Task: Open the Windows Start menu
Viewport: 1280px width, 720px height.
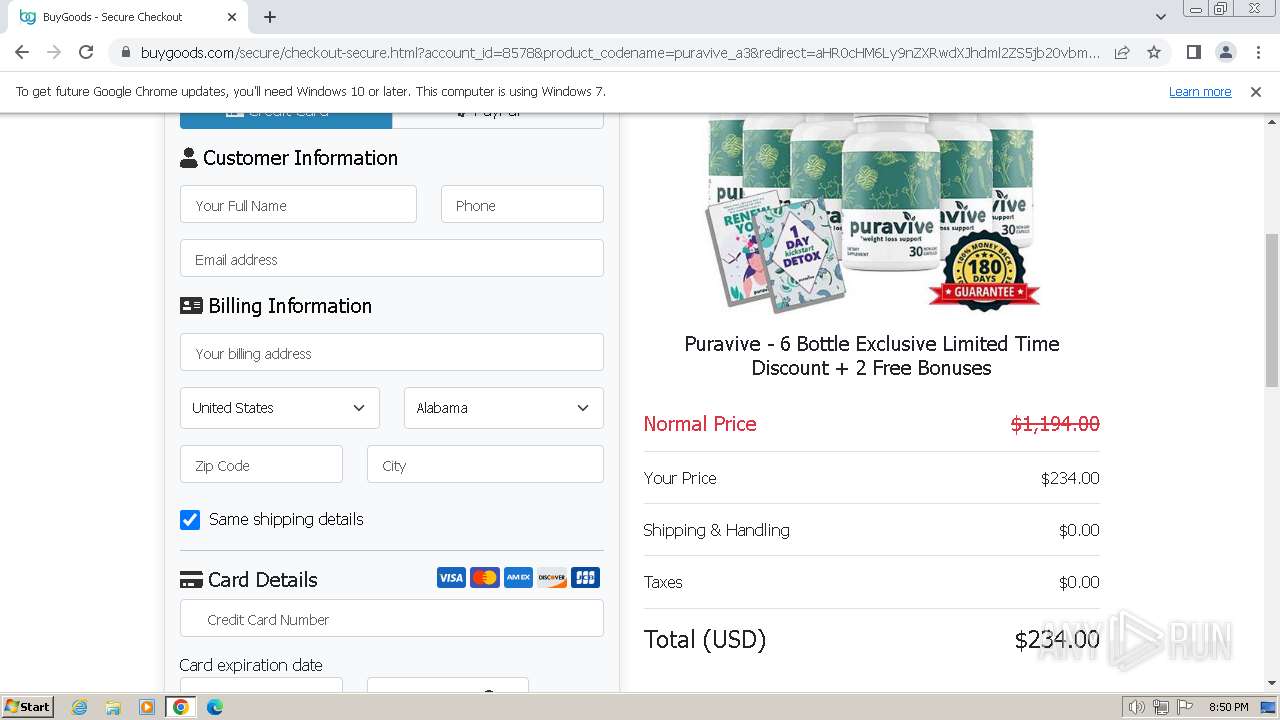Action: 27,707
